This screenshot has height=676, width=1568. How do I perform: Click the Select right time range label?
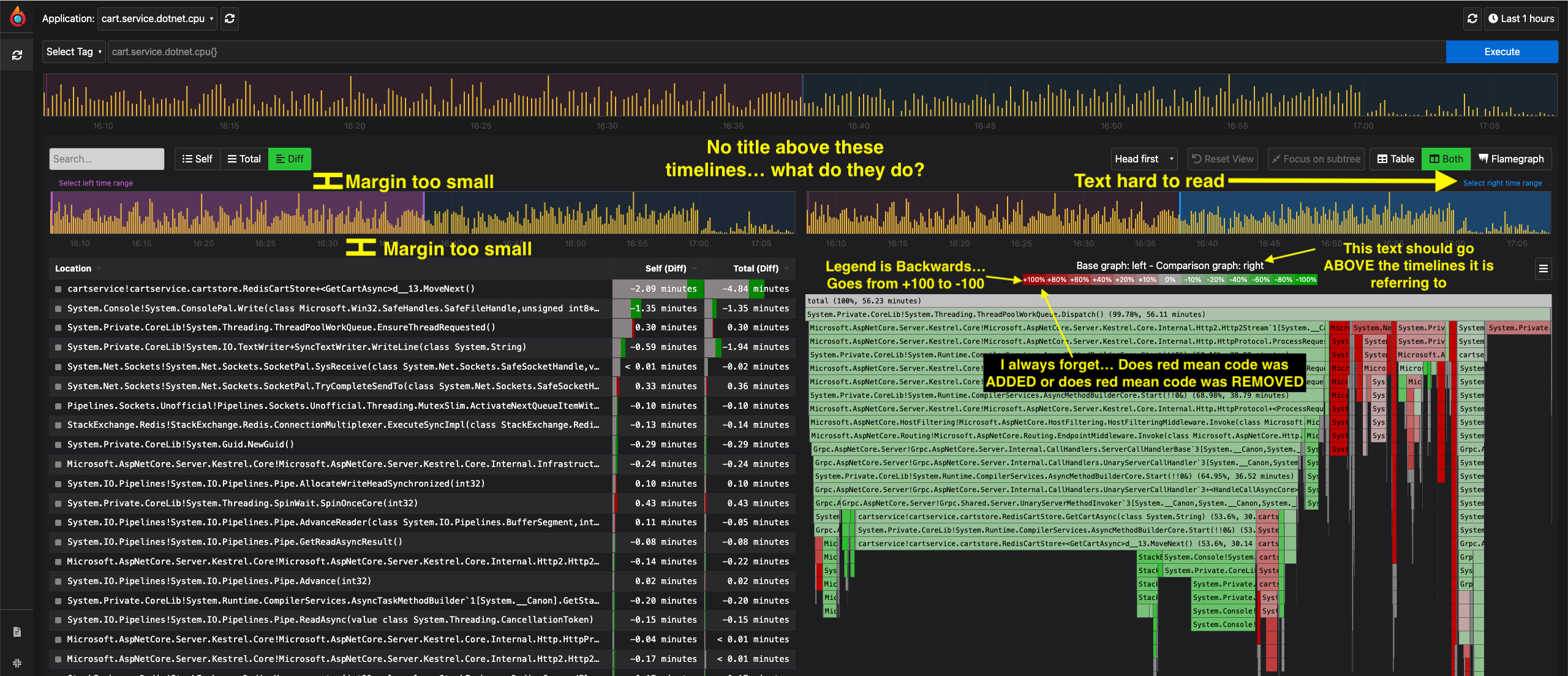tap(1502, 183)
